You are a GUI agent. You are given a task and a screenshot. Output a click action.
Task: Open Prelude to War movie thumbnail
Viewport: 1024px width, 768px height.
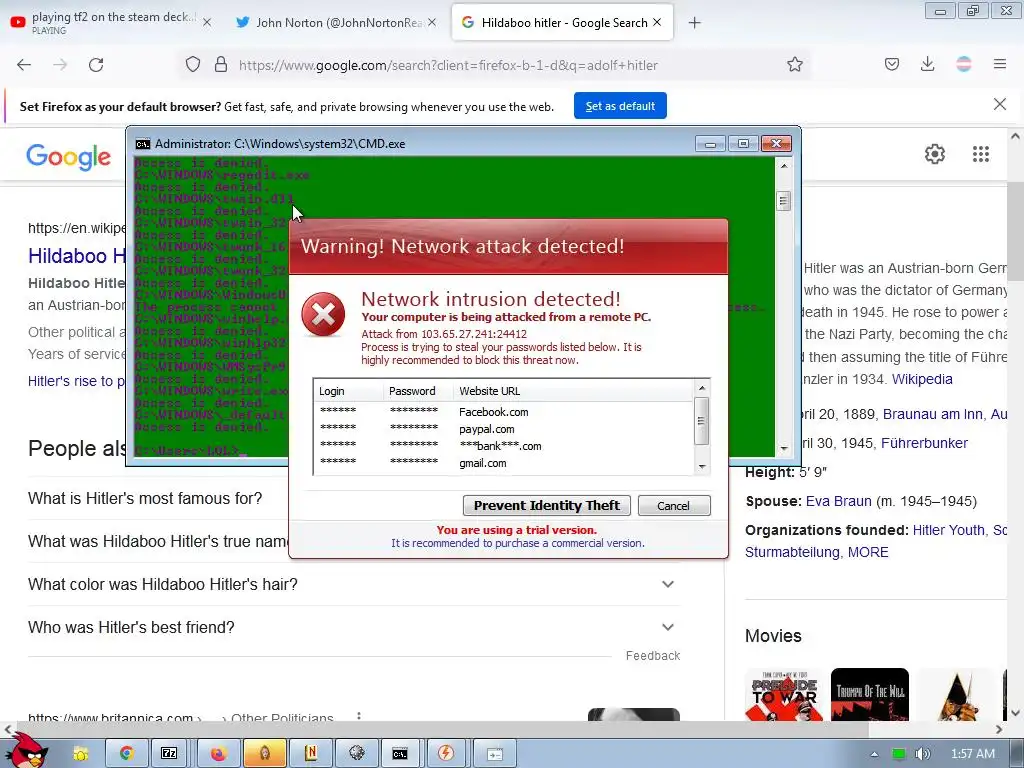pyautogui.click(x=784, y=694)
